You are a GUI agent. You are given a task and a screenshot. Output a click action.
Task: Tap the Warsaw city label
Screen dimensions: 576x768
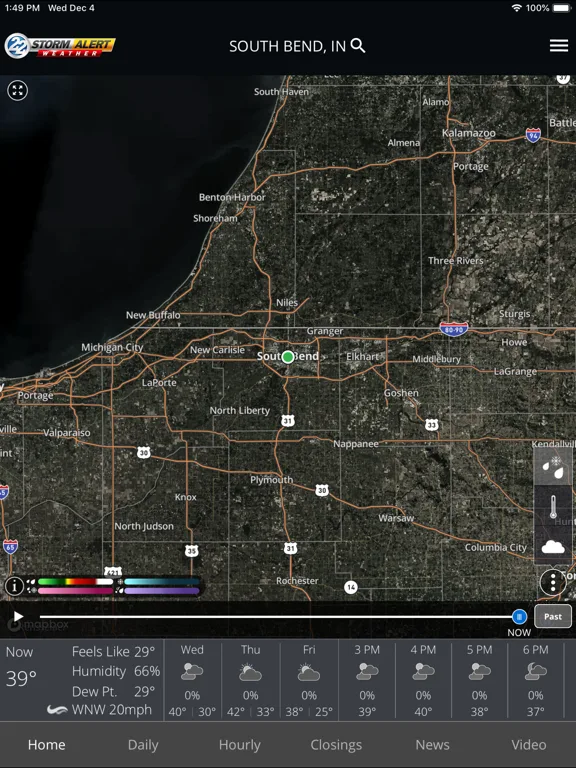[396, 518]
